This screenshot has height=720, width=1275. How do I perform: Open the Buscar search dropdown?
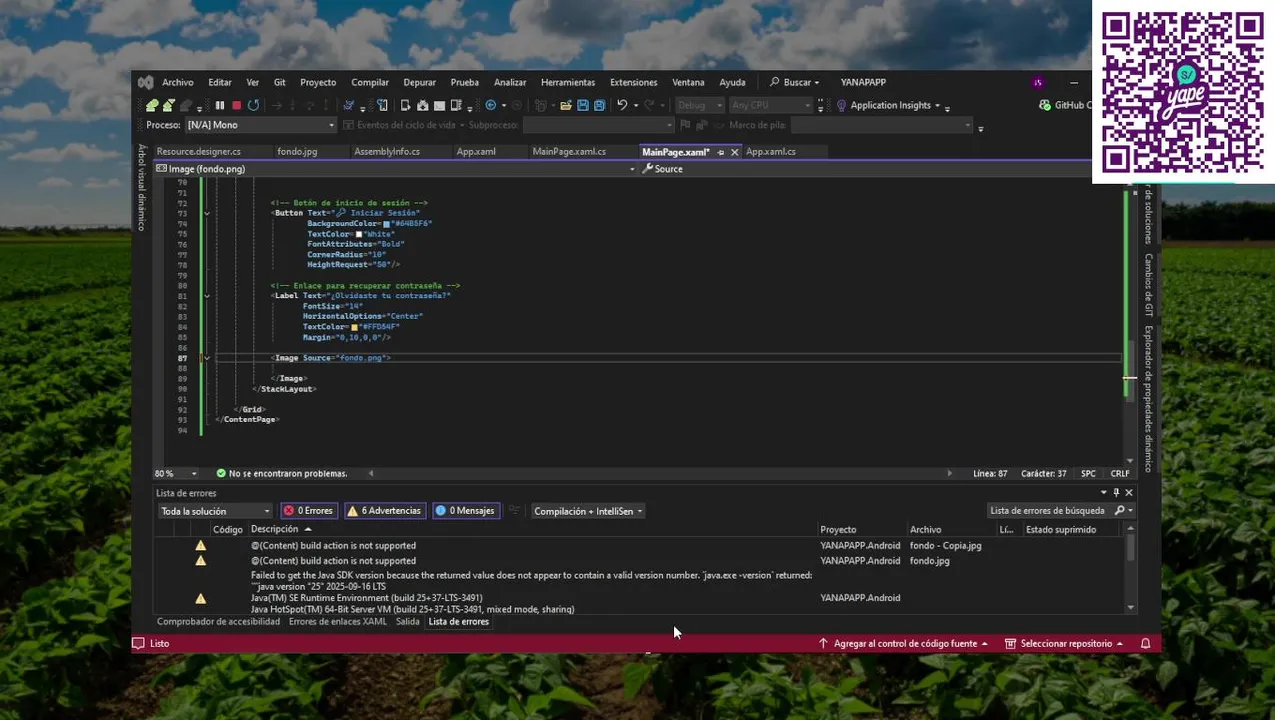[x=794, y=82]
